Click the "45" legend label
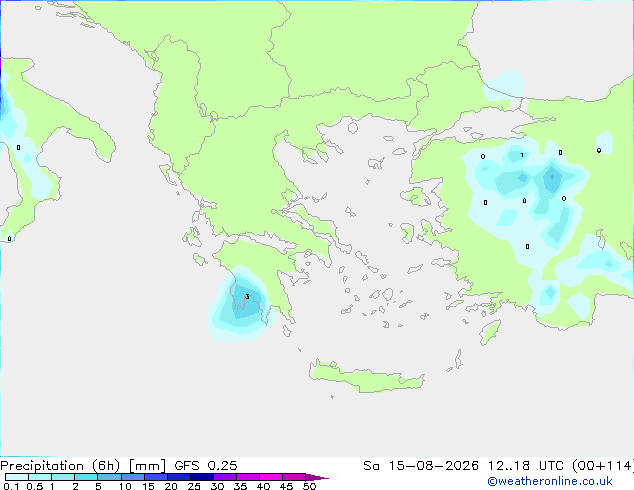634x490 pixels. [x=286, y=486]
